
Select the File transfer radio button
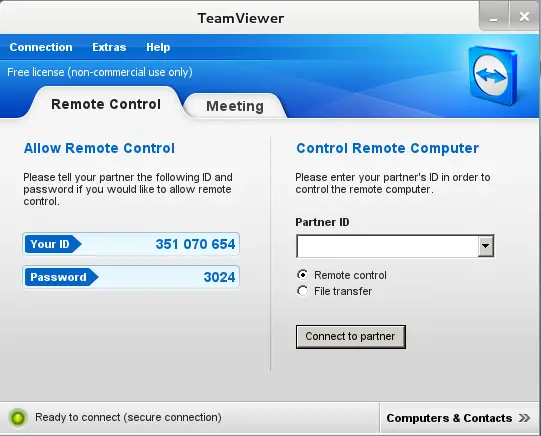tap(302, 291)
